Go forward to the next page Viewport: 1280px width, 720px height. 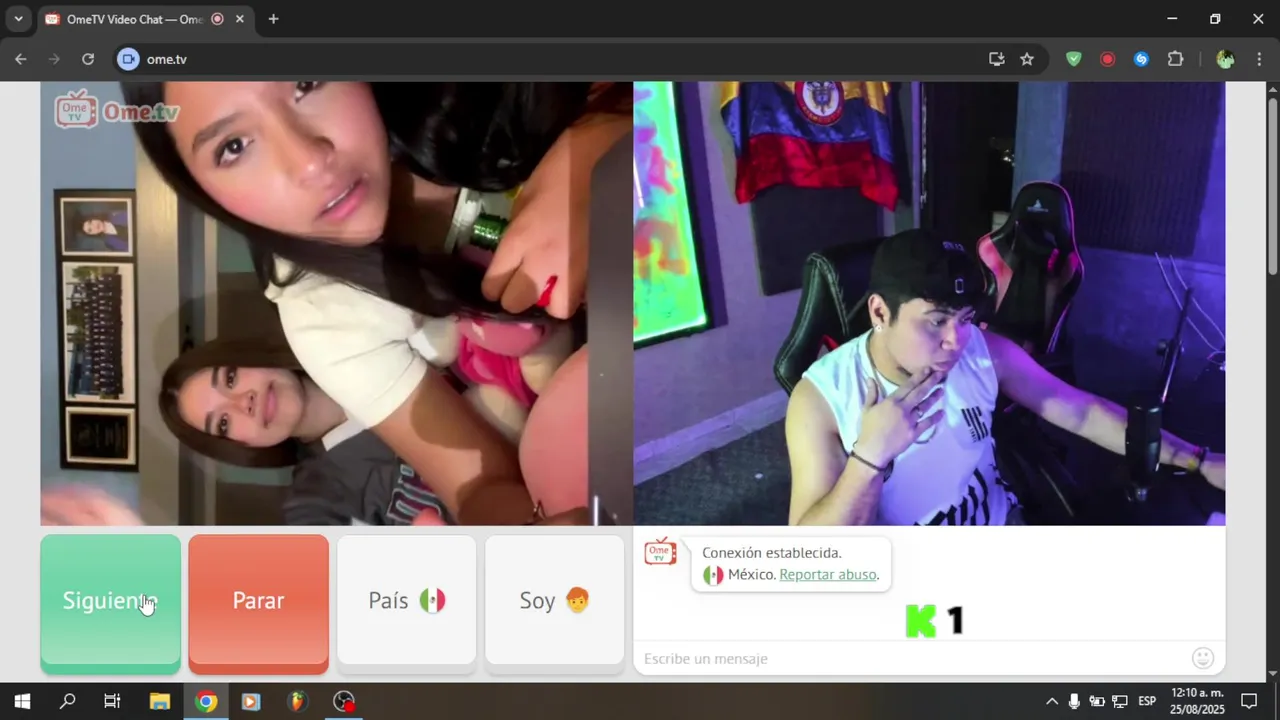point(54,59)
